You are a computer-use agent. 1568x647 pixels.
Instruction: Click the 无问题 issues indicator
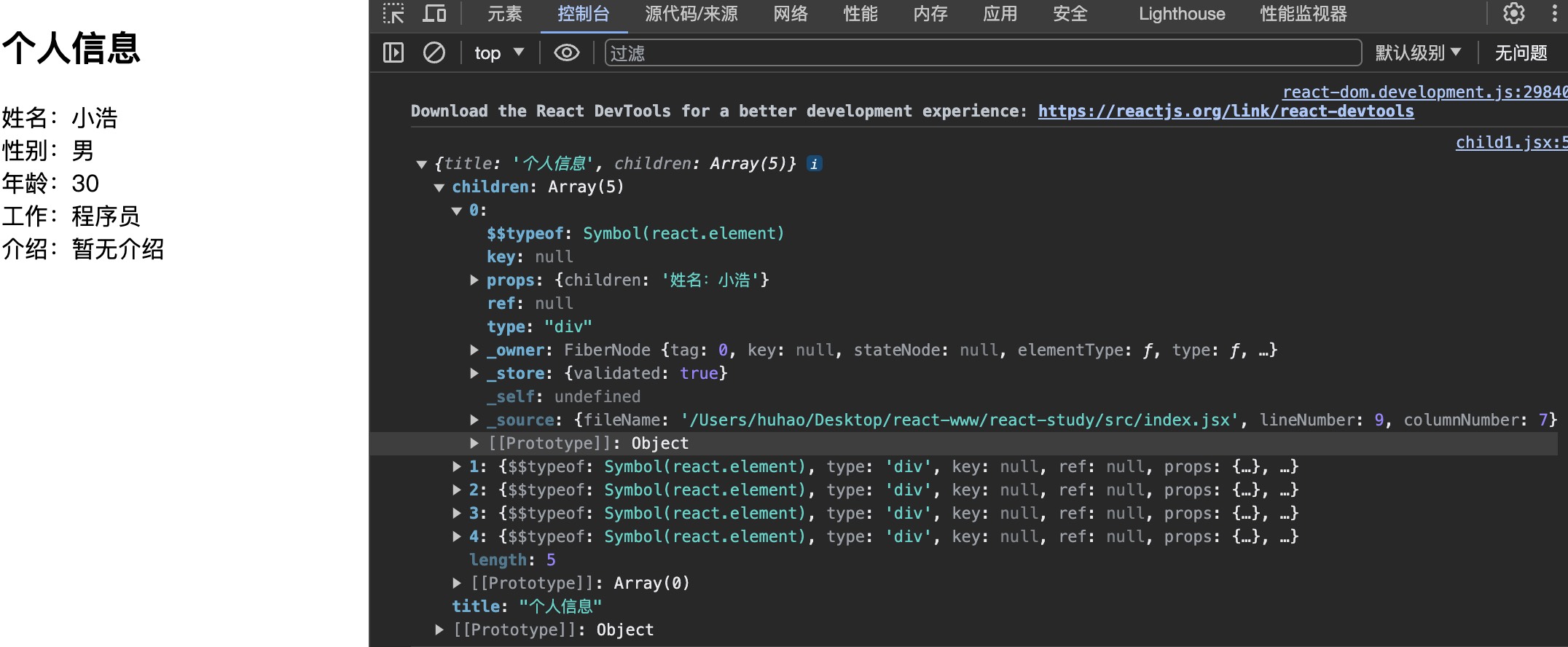(x=1521, y=52)
